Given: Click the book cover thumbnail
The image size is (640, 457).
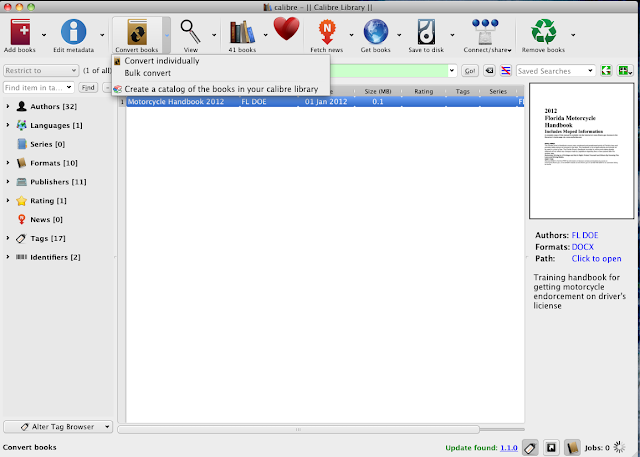Looking at the screenshot, I should coord(581,151).
